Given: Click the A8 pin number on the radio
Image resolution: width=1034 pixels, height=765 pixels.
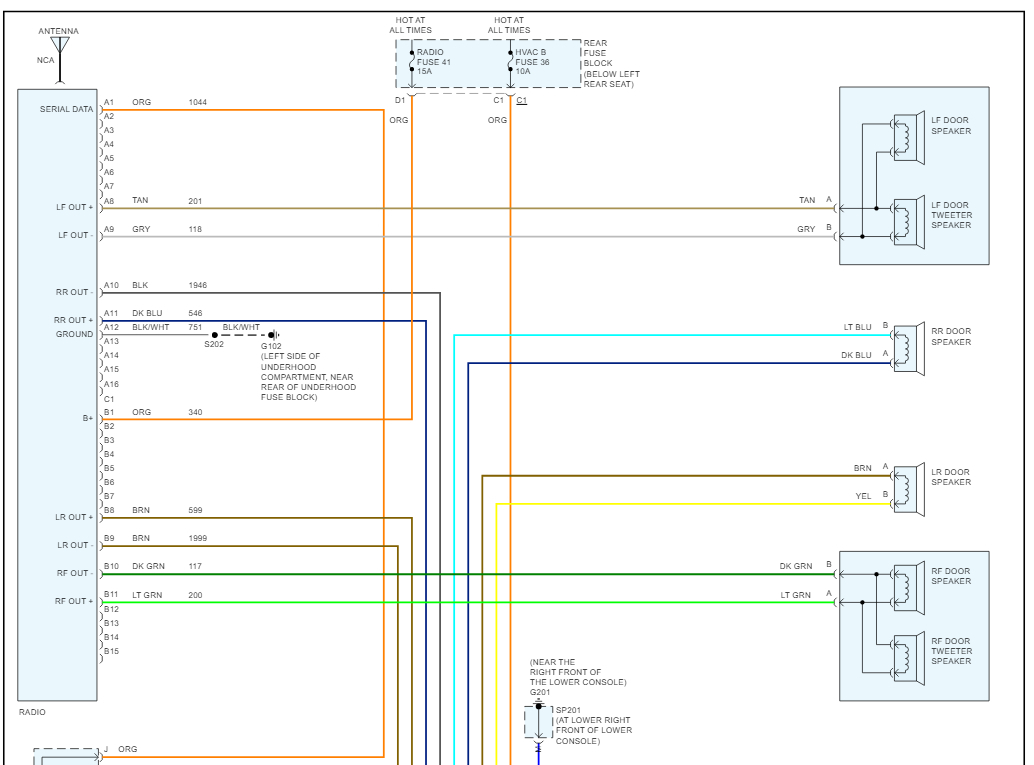Looking at the screenshot, I should click(109, 200).
